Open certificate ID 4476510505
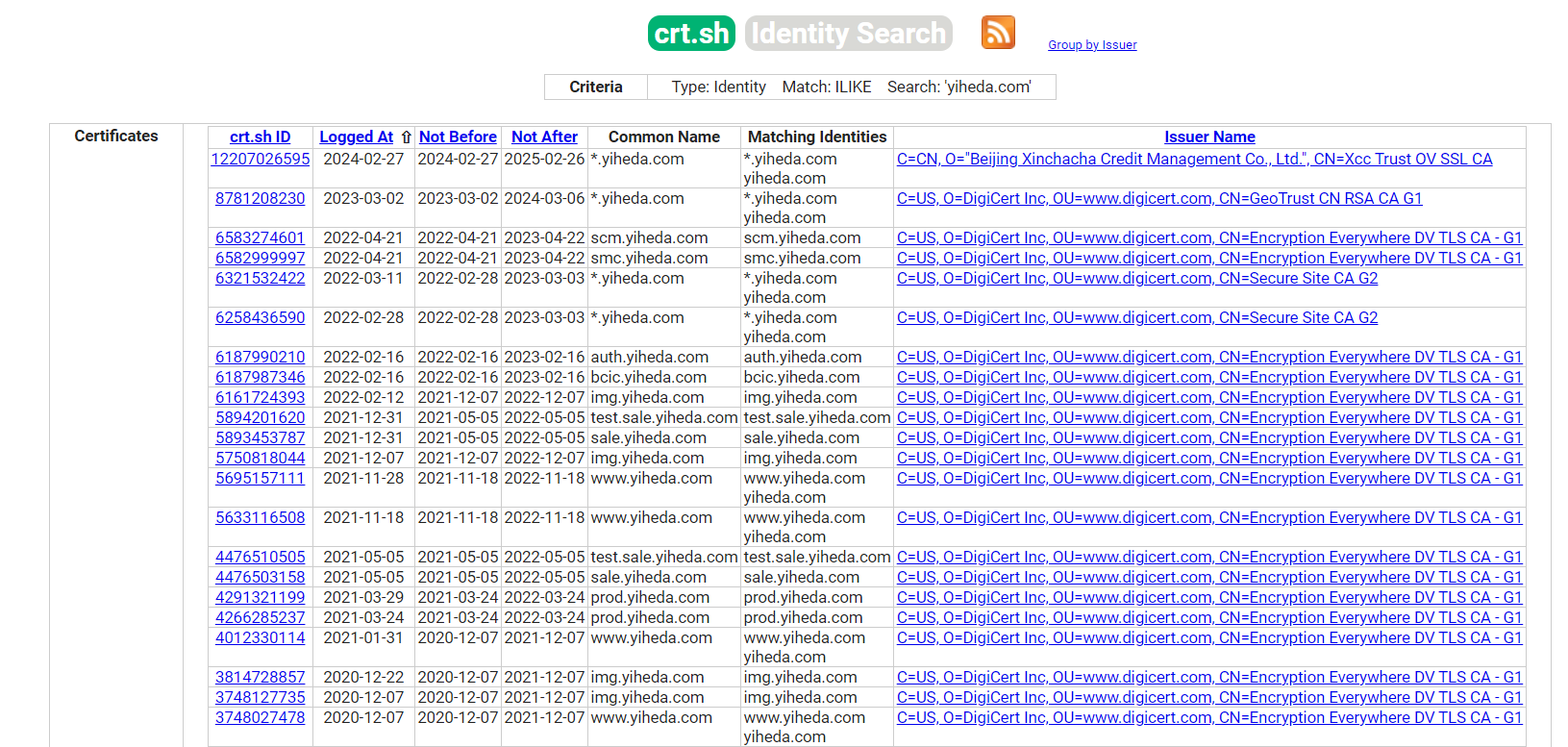The image size is (1568, 747). click(x=261, y=558)
